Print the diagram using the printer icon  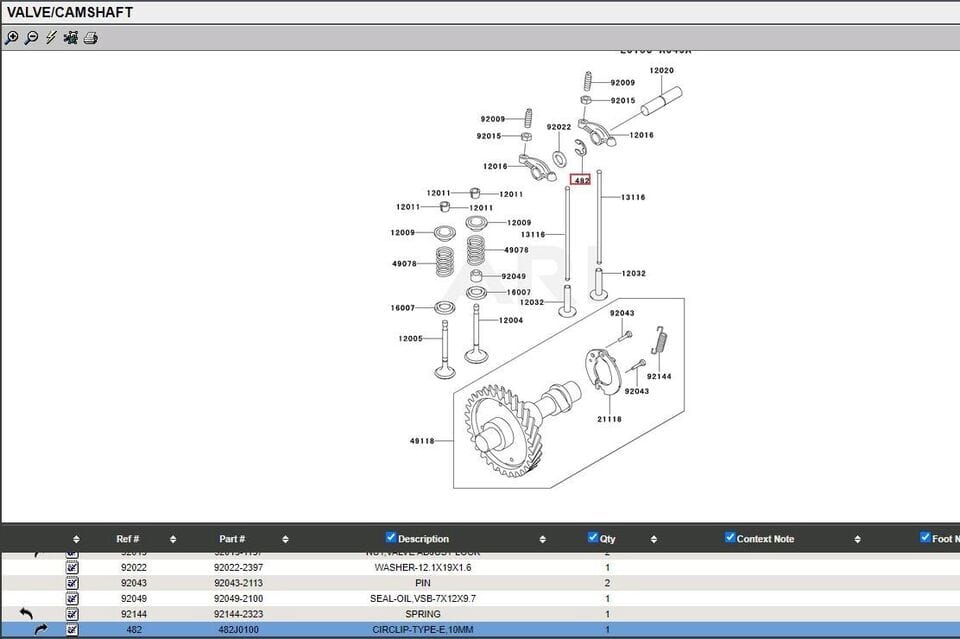tap(90, 38)
